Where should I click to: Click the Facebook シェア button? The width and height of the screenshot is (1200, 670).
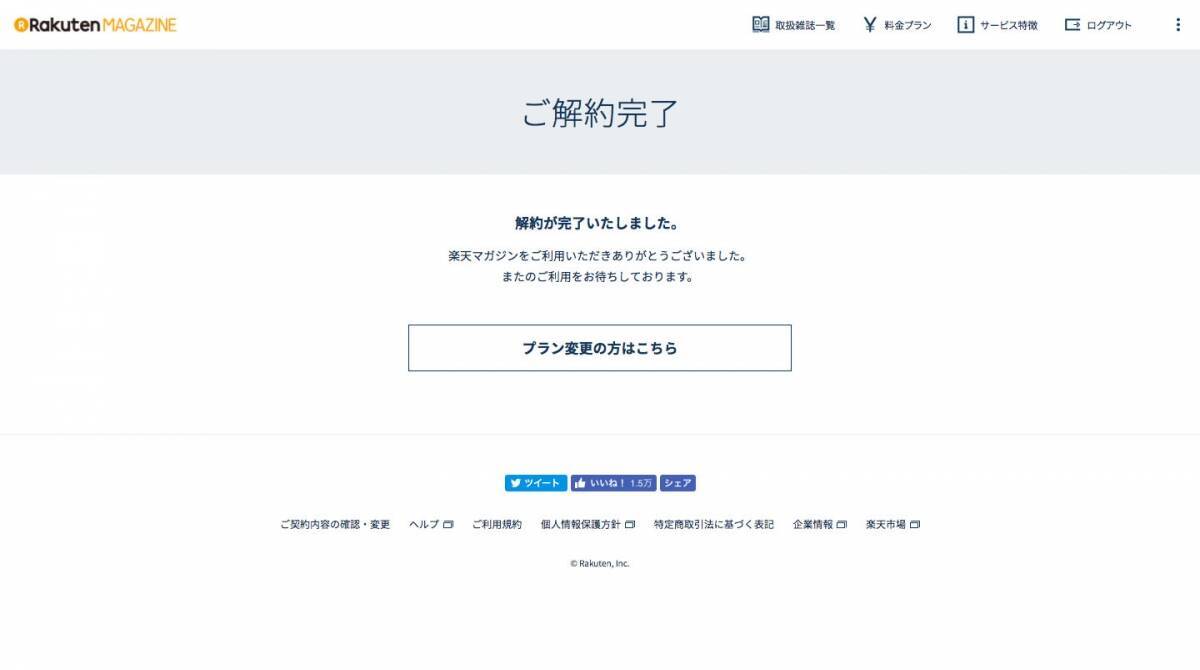click(x=678, y=483)
